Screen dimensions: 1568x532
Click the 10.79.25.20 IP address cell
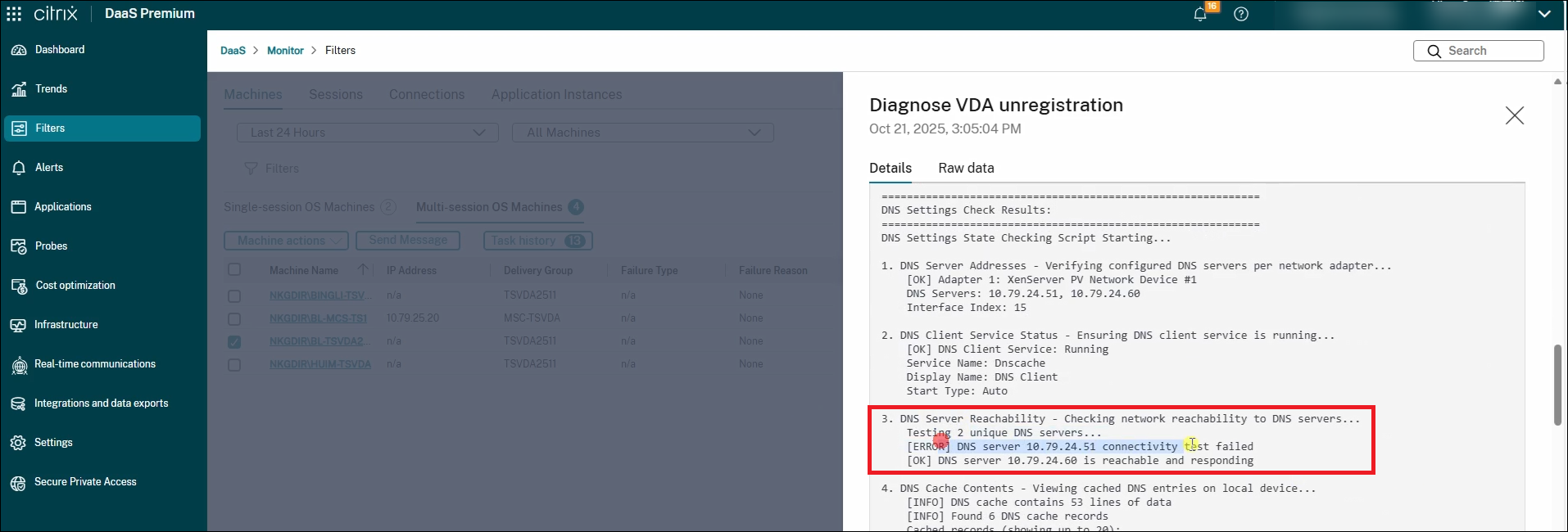[x=413, y=318]
